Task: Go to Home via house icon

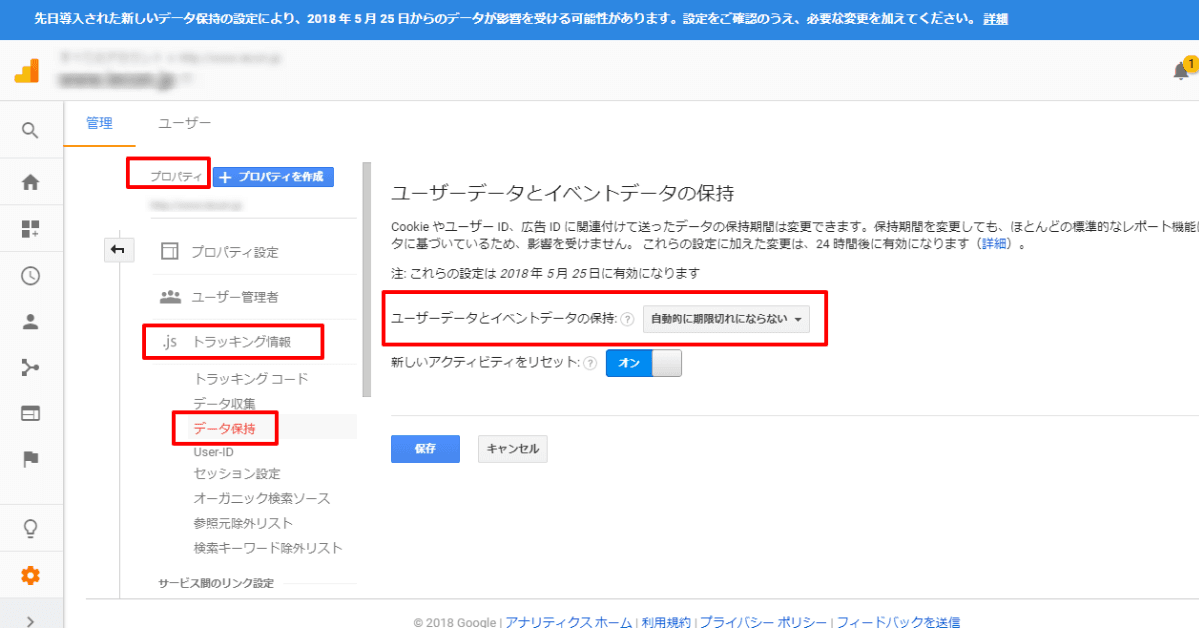Action: pos(30,182)
